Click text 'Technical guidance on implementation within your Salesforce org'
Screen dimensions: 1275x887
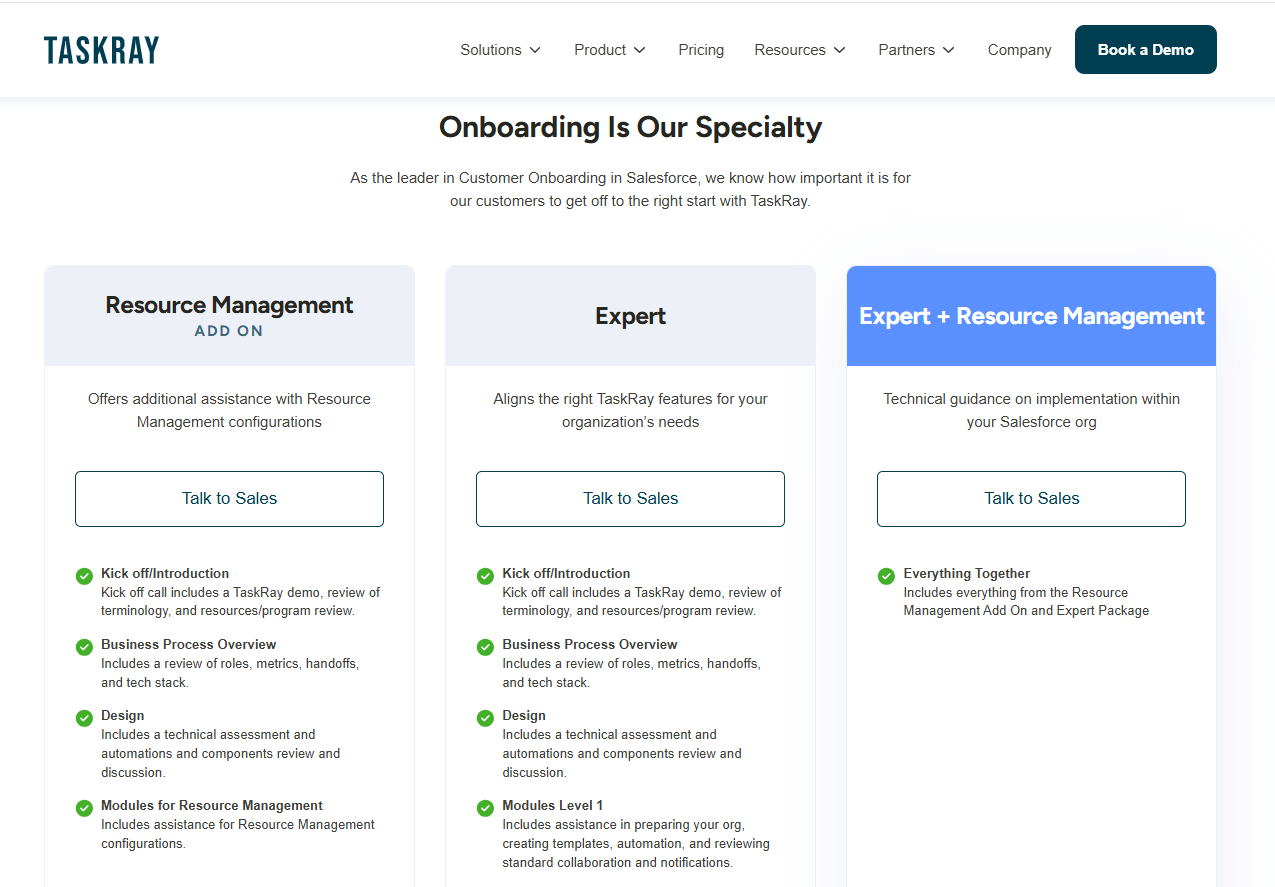point(1031,410)
